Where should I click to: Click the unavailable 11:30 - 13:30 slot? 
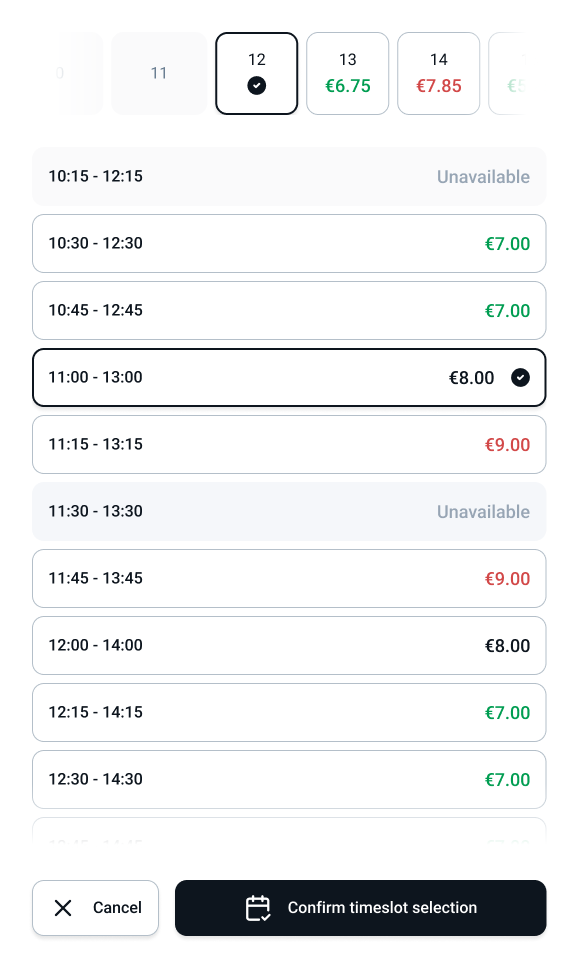tap(289, 511)
